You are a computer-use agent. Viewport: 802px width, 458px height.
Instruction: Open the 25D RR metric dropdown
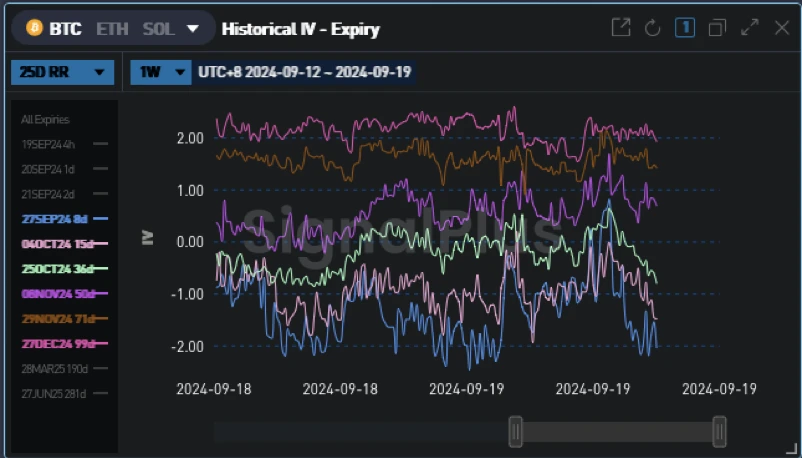click(62, 72)
